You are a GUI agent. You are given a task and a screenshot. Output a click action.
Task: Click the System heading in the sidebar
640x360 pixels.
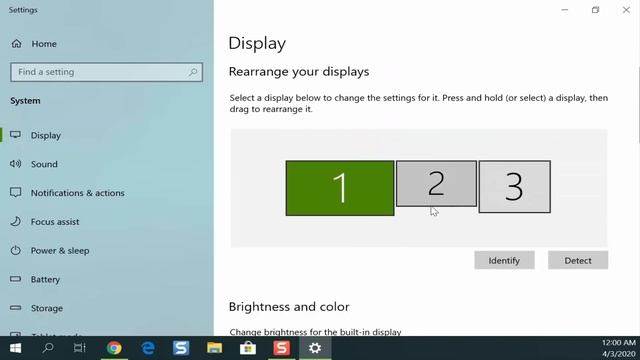click(25, 101)
